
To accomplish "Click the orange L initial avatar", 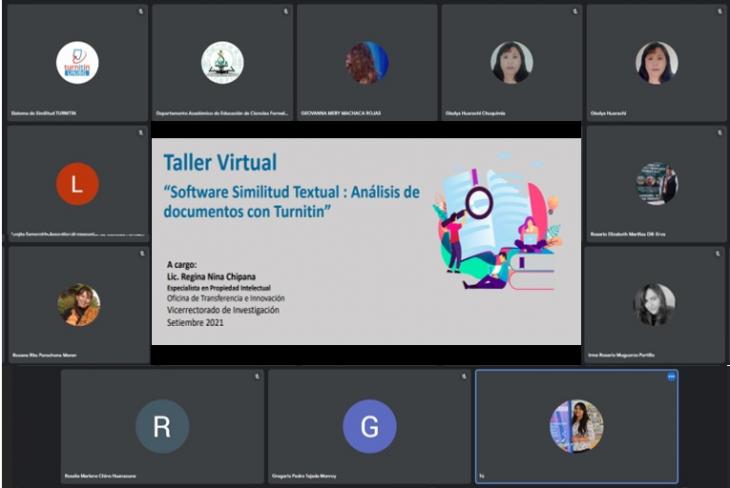I will 77,184.
